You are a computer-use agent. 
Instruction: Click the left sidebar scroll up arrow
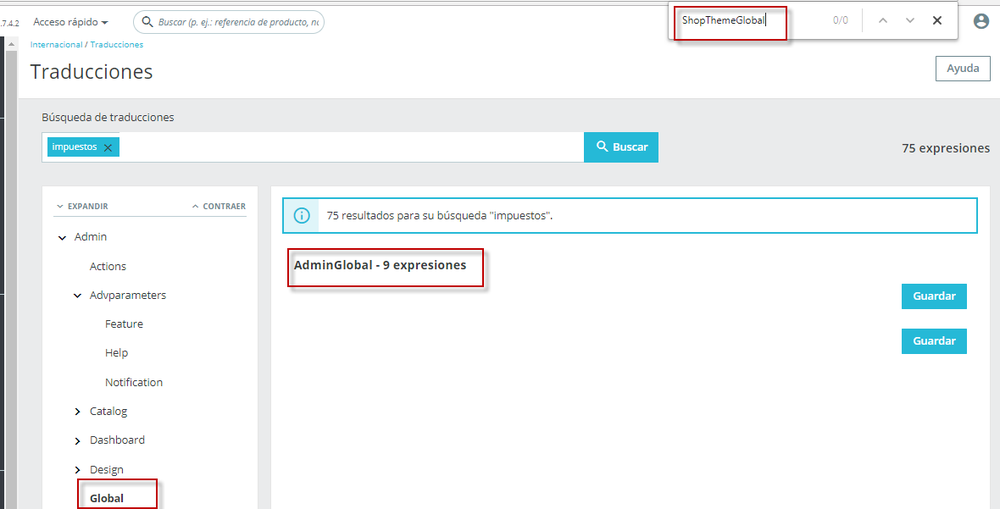tap(11, 44)
